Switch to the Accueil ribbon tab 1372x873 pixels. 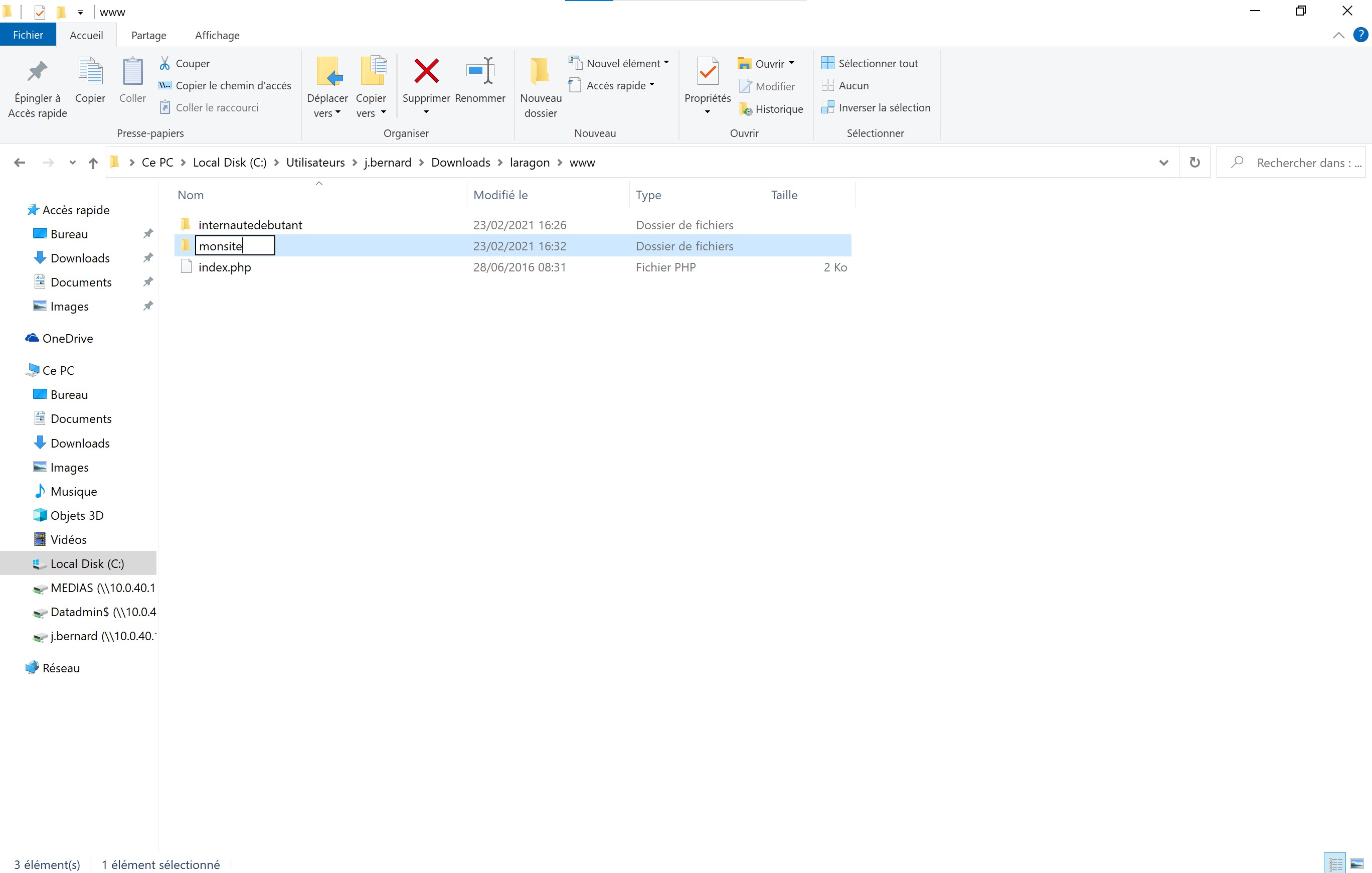(86, 35)
